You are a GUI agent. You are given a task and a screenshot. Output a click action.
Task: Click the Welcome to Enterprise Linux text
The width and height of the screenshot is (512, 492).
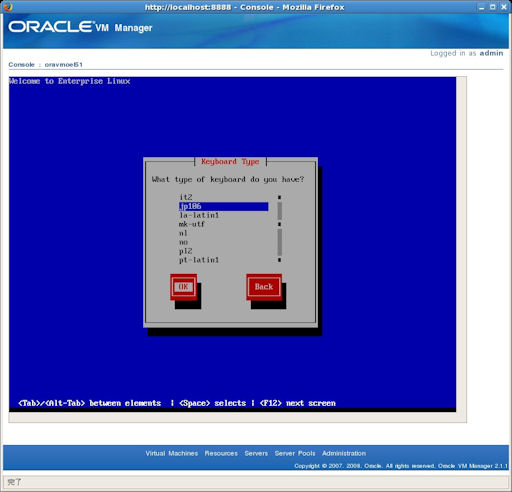pos(69,81)
